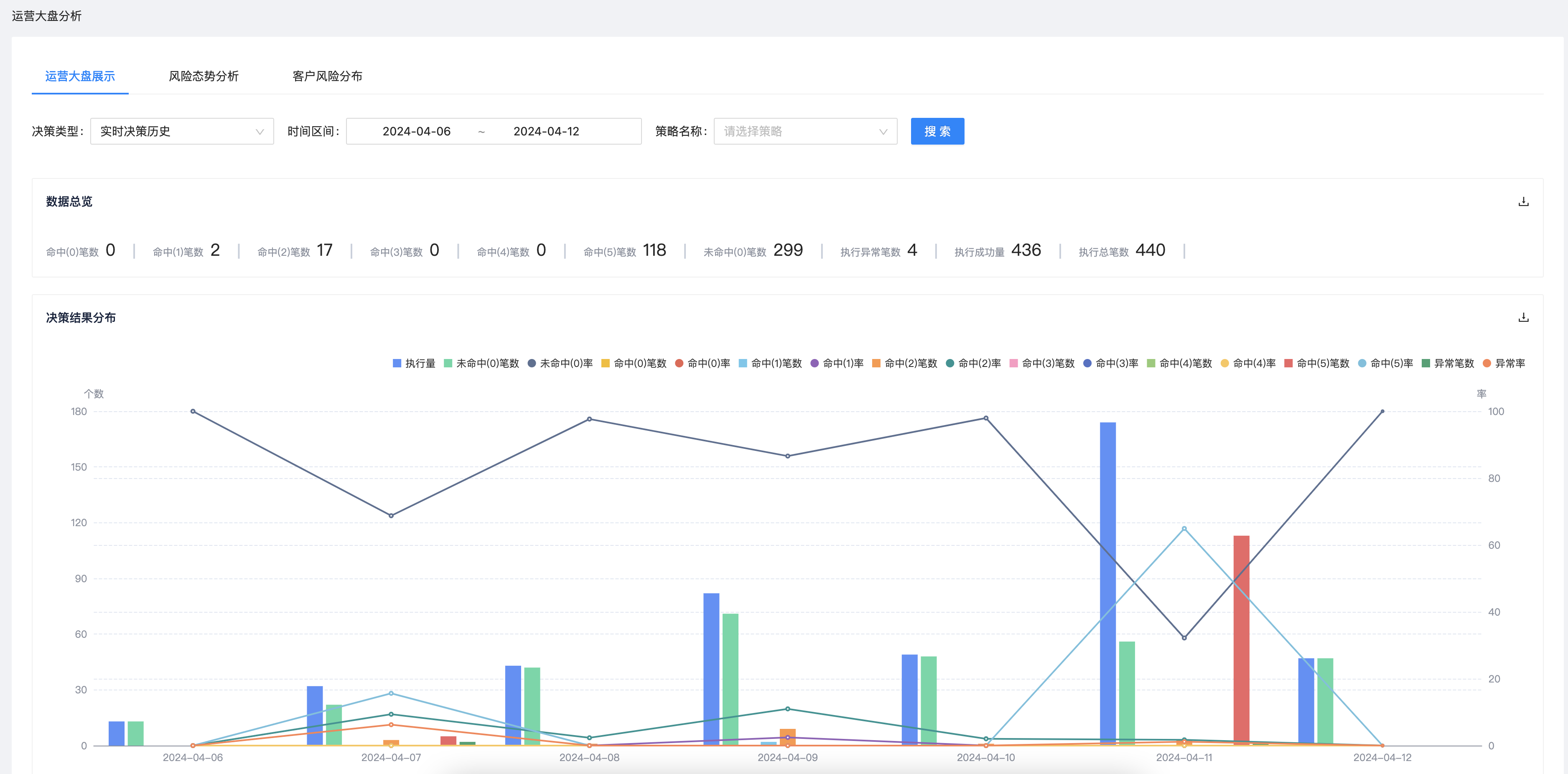Screen dimensions: 1568x774
Task: Toggle 命中(5)笔数 legend series
Action: [x=1316, y=363]
